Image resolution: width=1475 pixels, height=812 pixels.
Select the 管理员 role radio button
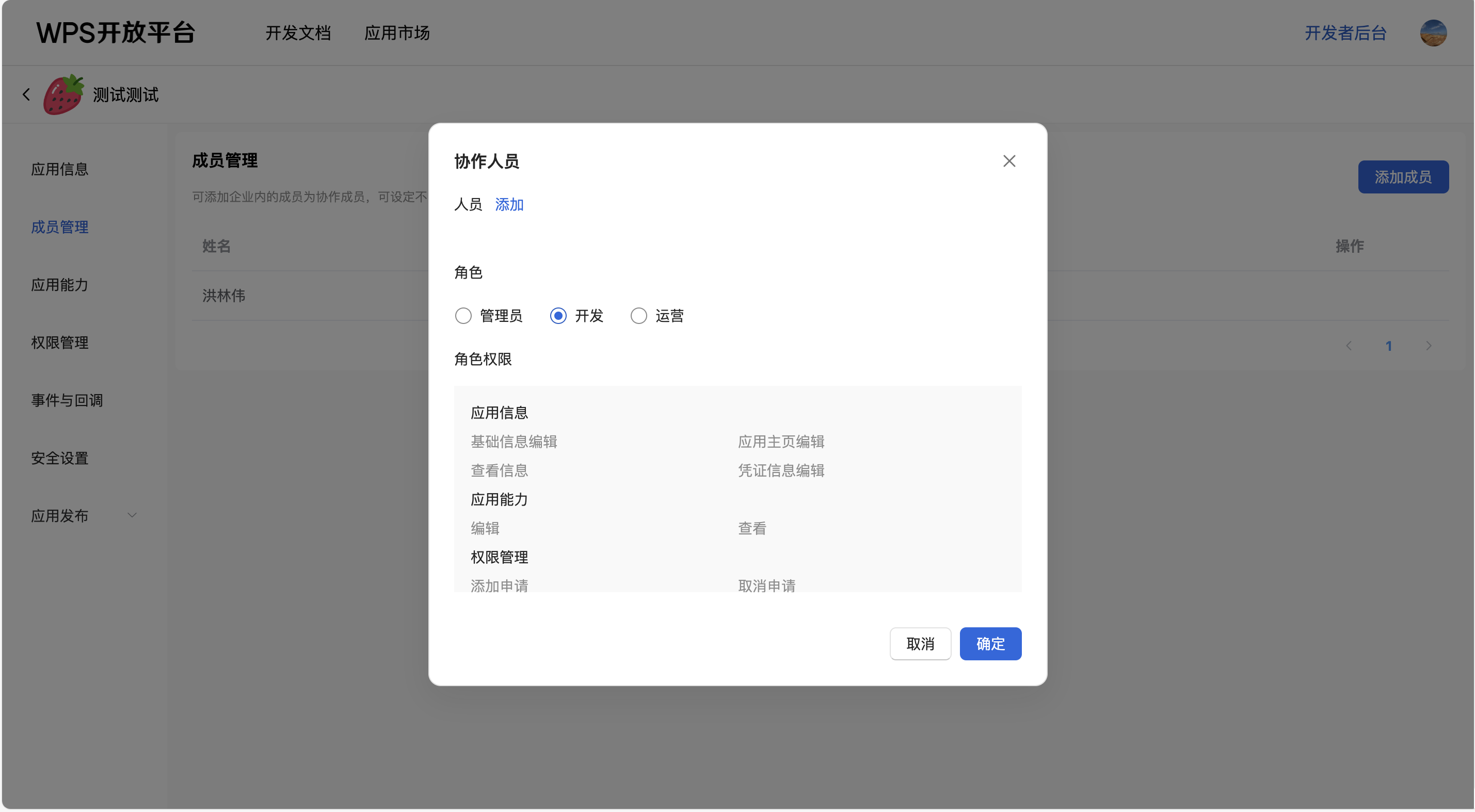coord(463,316)
